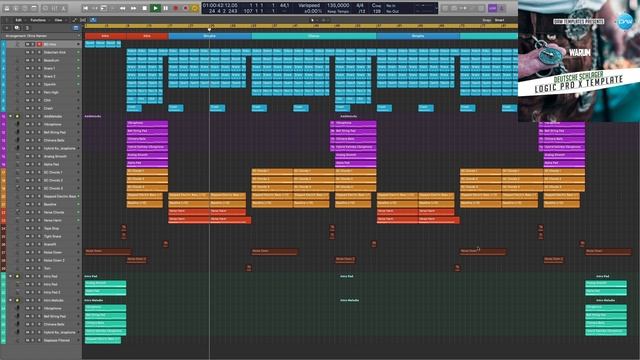The height and width of the screenshot is (360, 640).
Task: Open the Keep Tempo mode dropdown
Action: 337,11
